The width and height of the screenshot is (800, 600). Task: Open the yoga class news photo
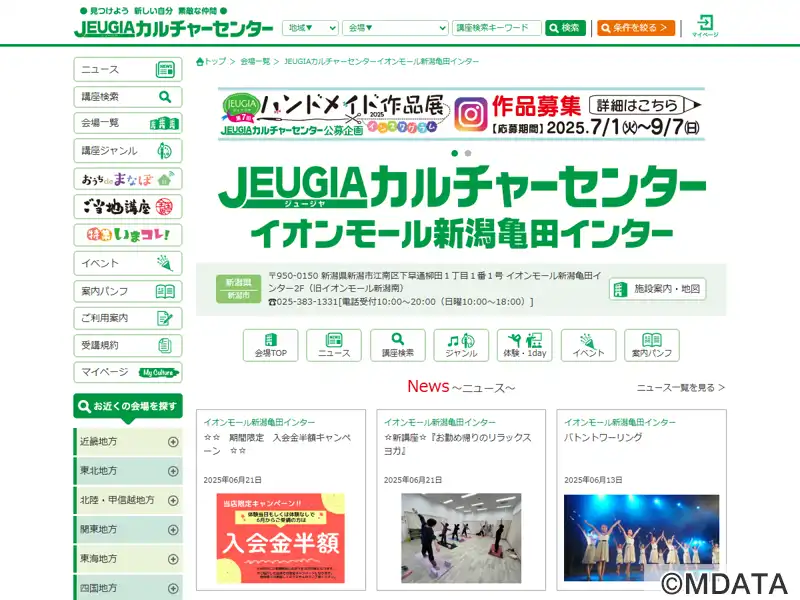click(x=461, y=538)
